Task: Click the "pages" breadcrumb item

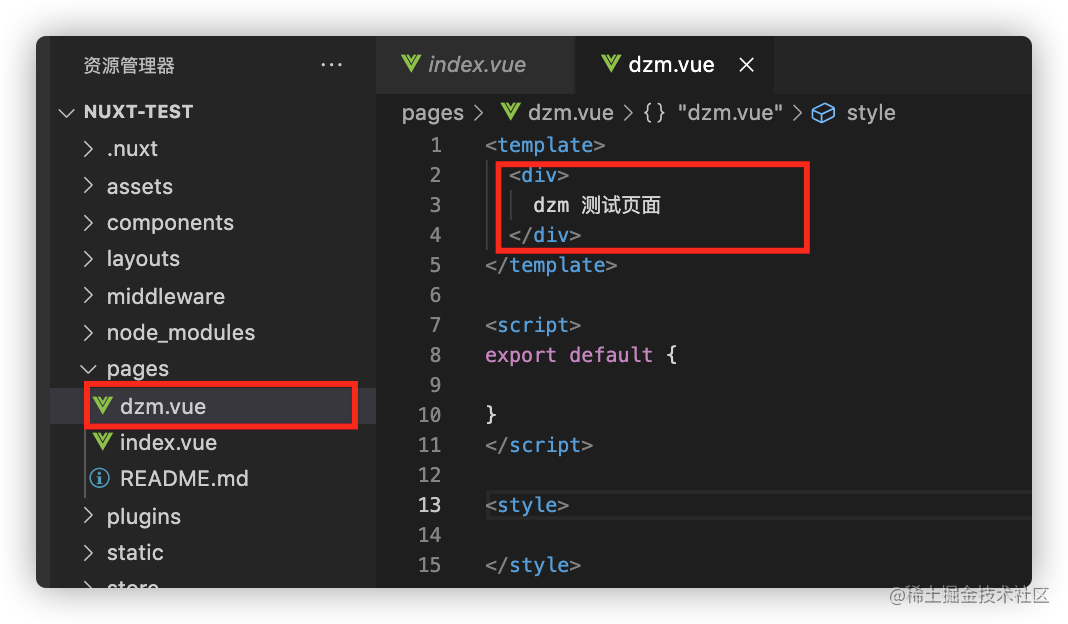Action: point(432,112)
